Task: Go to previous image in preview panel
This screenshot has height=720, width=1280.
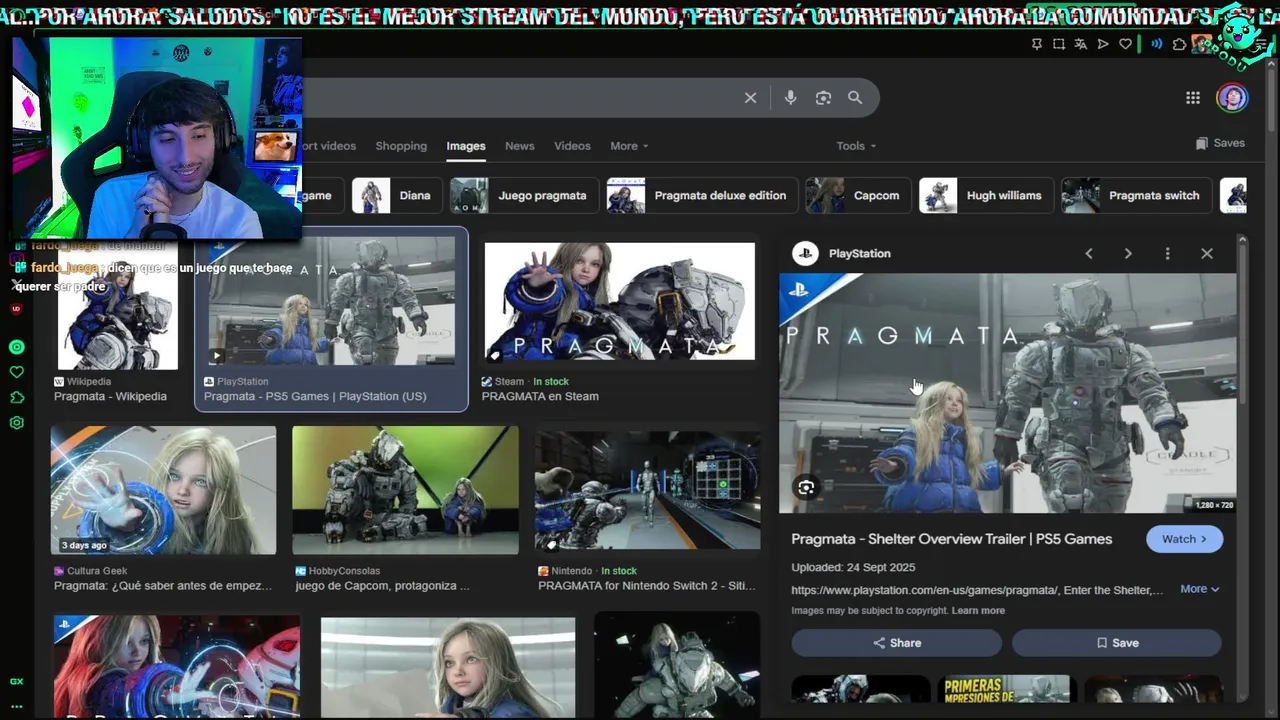Action: point(1089,254)
